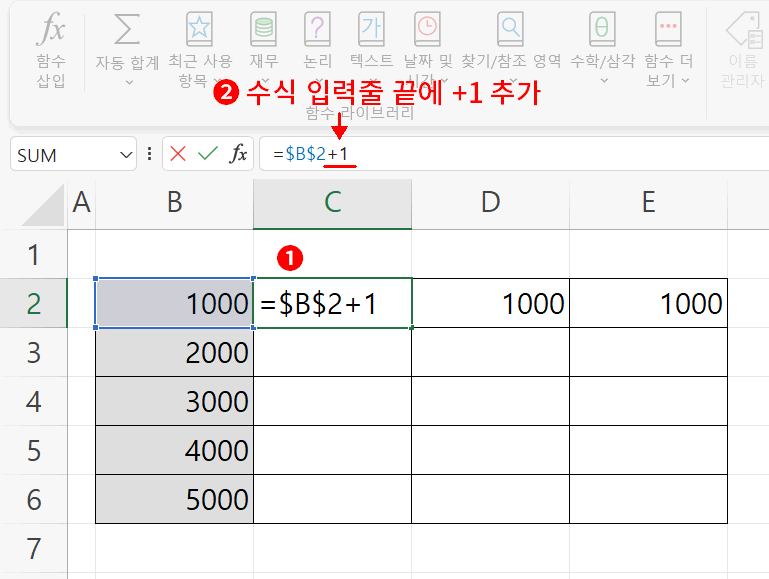Screen dimensions: 769x579
Task: Click the three-dot handle beside Name Box
Action: (x=150, y=154)
